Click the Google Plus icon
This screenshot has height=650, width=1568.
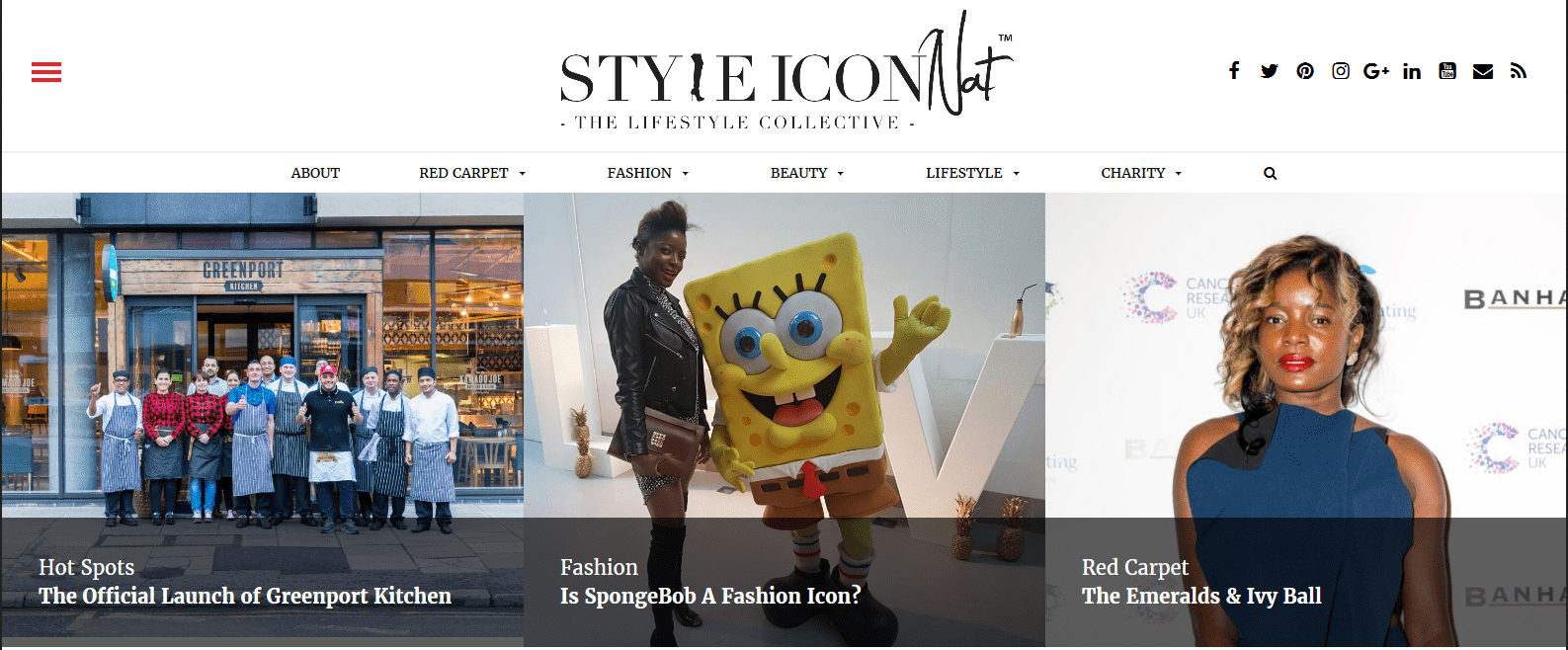click(1376, 71)
